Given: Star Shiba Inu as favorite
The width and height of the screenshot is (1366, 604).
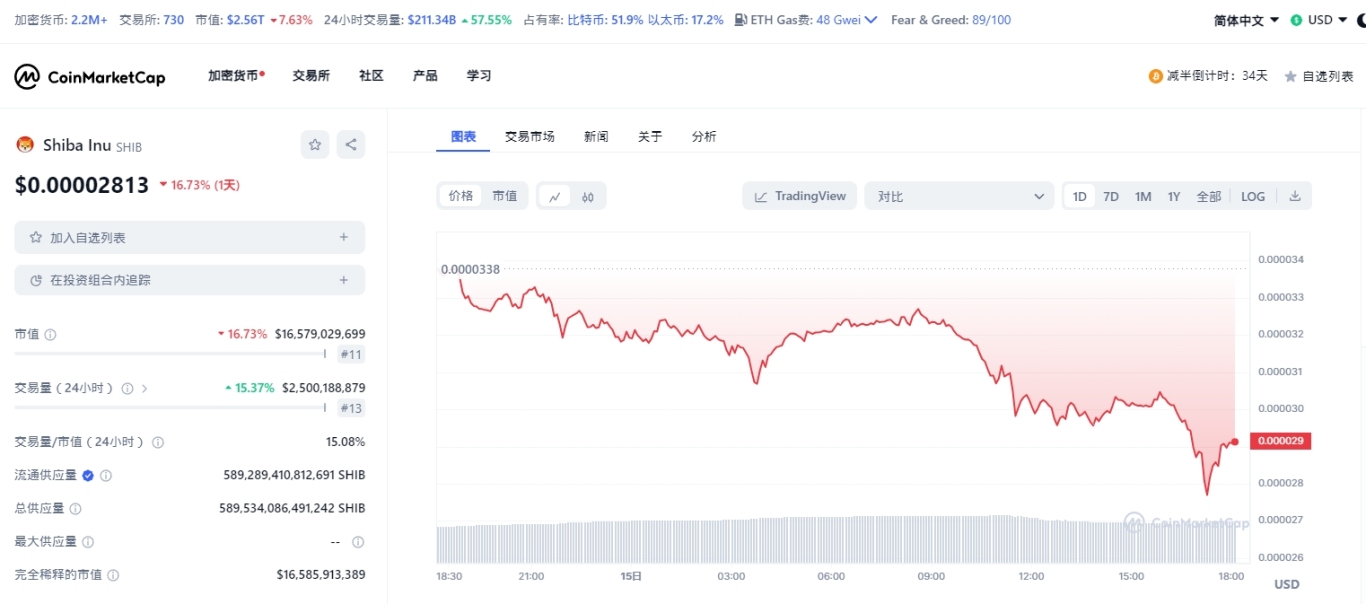Looking at the screenshot, I should 315,145.
